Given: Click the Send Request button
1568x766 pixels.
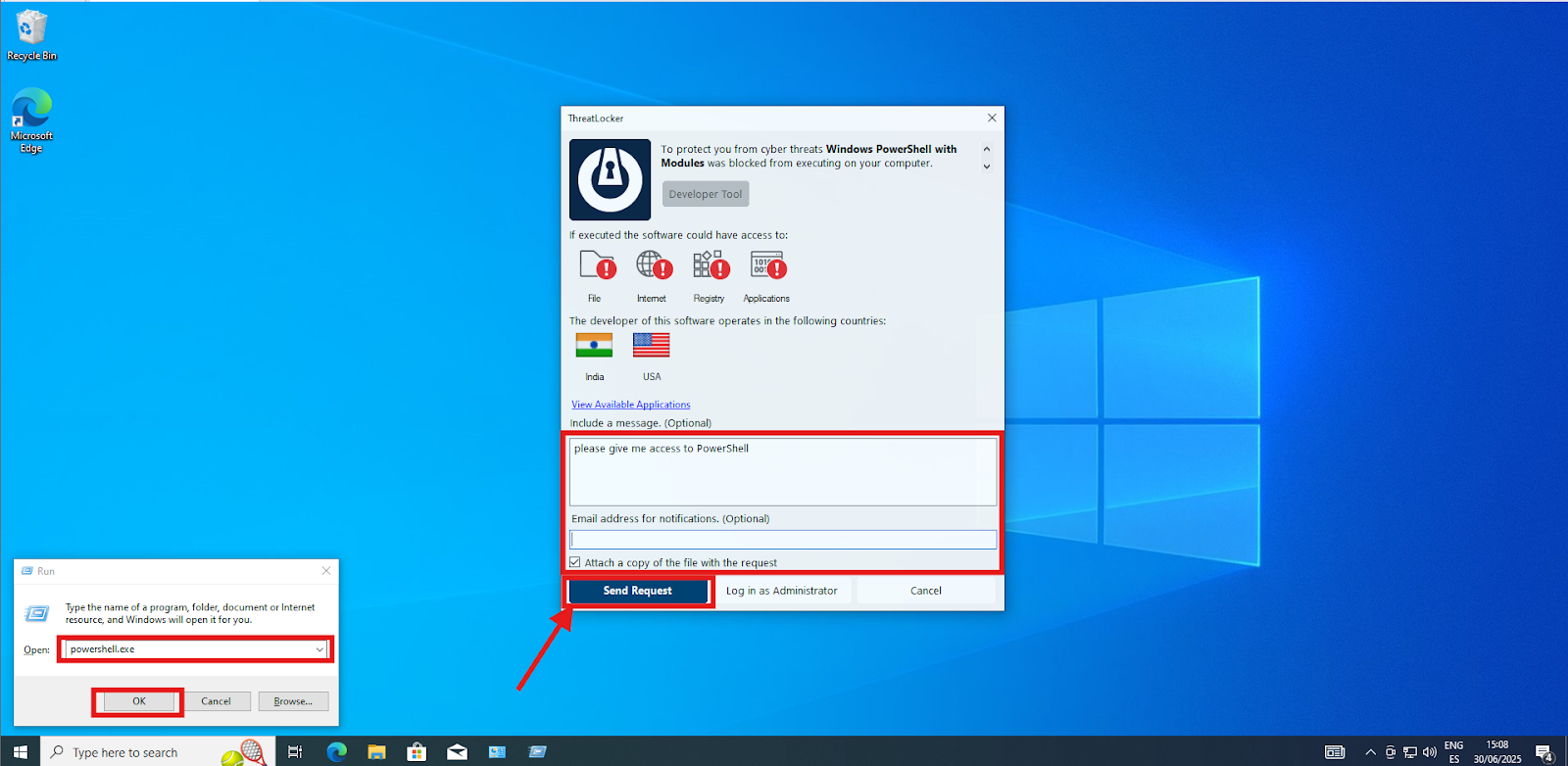Looking at the screenshot, I should point(638,591).
